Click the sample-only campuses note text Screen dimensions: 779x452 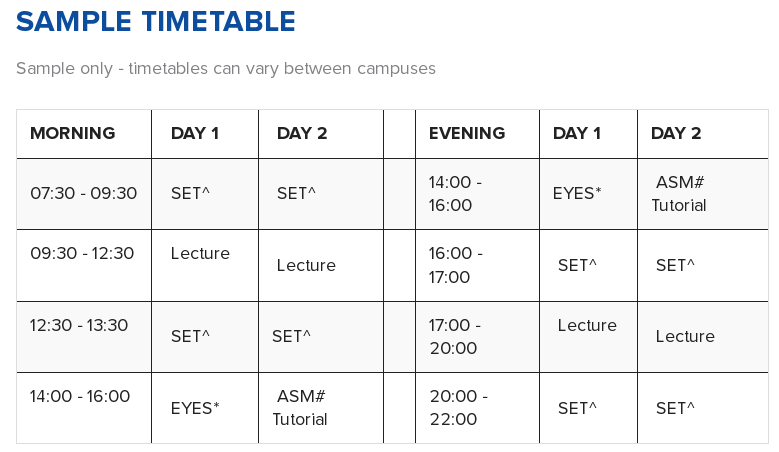coord(226,68)
